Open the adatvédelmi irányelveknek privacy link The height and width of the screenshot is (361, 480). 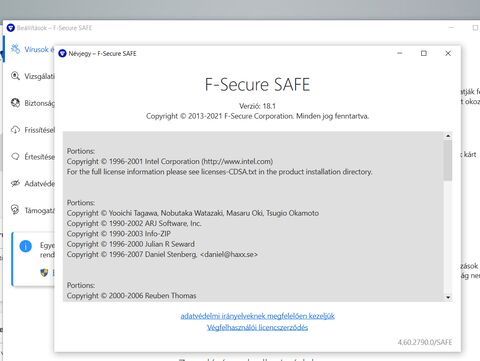pyautogui.click(x=257, y=316)
